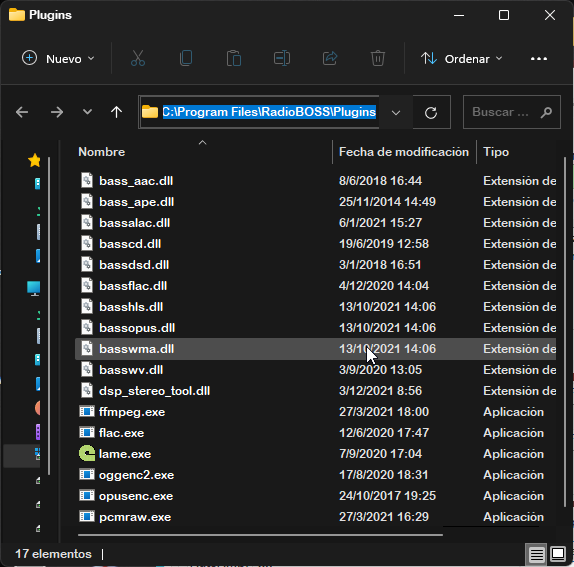Click the This PC monitor icon in sidebar
This screenshot has height=567, width=574.
pyautogui.click(x=33, y=288)
